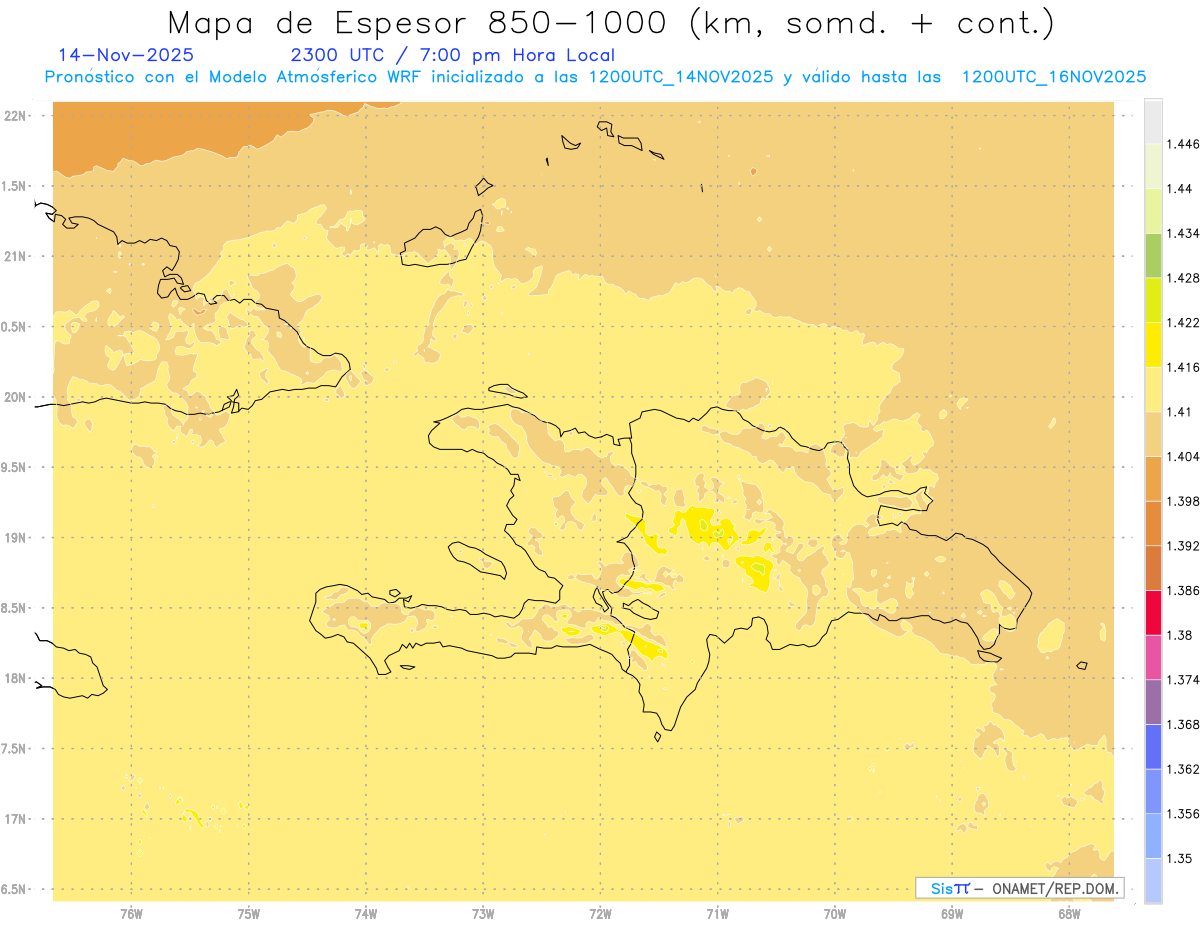
Task: Pick the light blue swatch between 1.35 and 1.356
Action: (1153, 836)
